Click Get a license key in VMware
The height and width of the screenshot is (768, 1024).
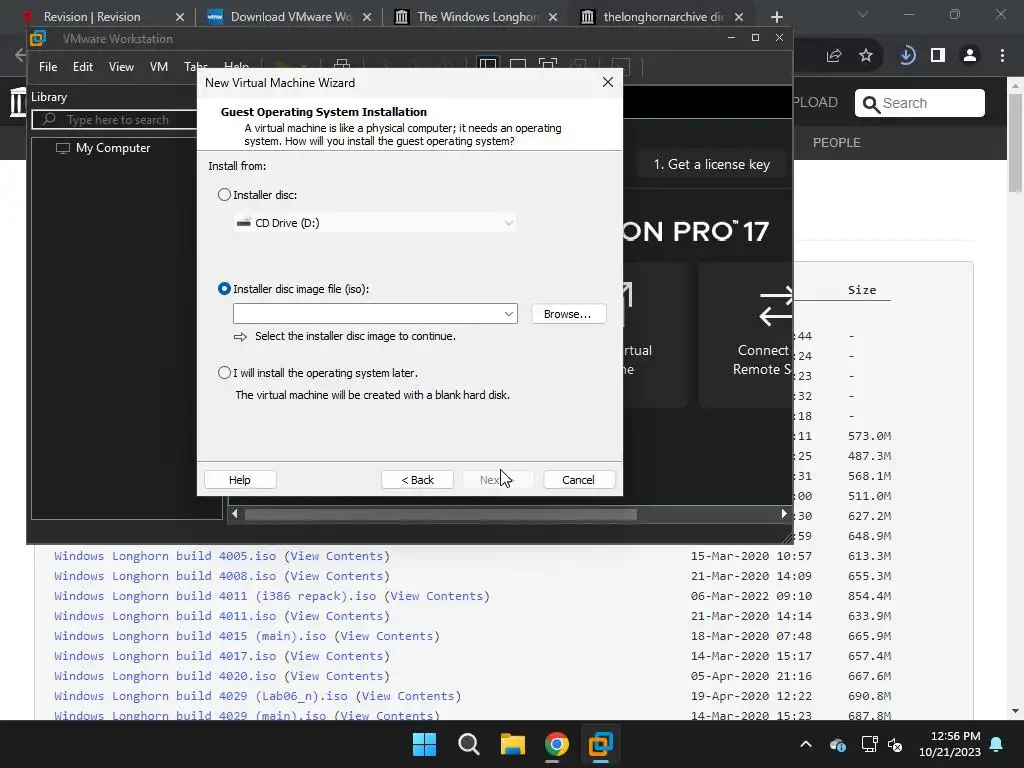tap(712, 165)
